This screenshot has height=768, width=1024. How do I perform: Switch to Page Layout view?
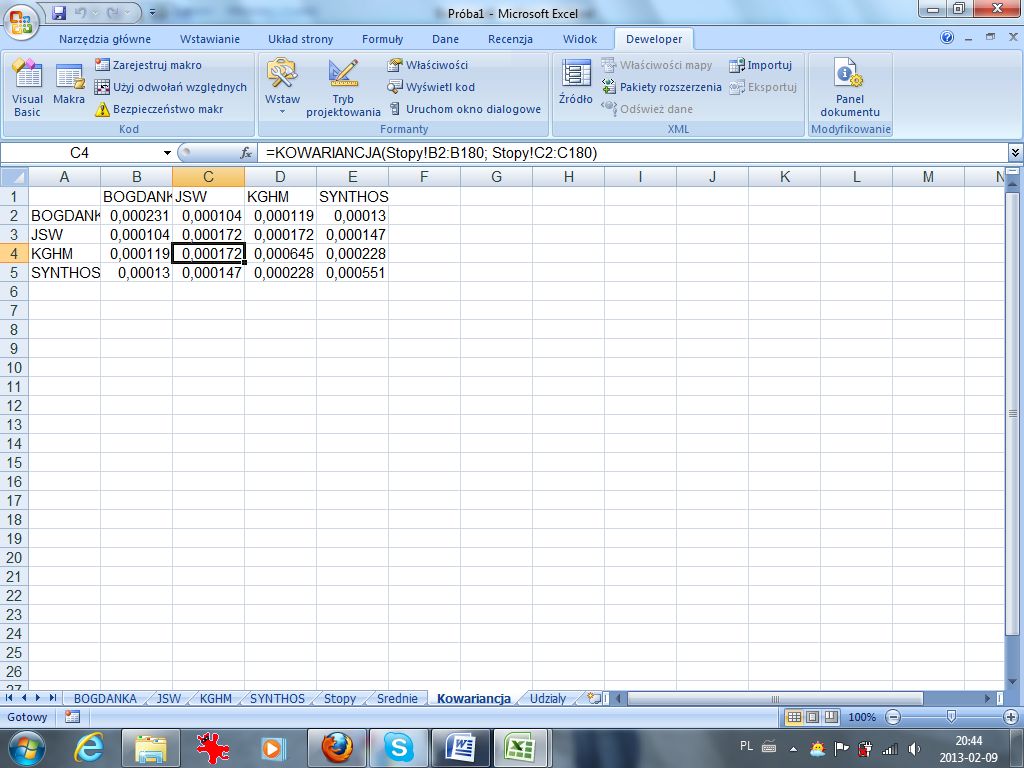click(x=812, y=717)
